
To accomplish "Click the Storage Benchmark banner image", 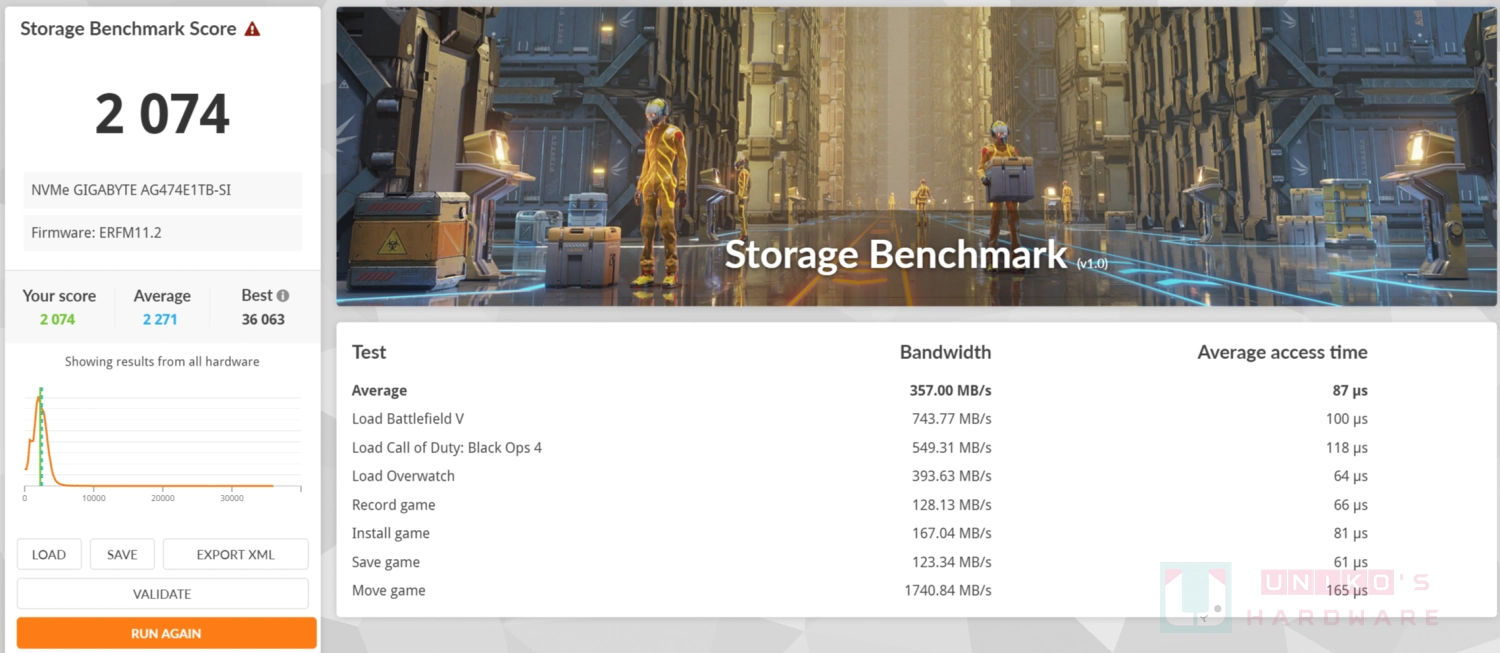I will coord(917,156).
